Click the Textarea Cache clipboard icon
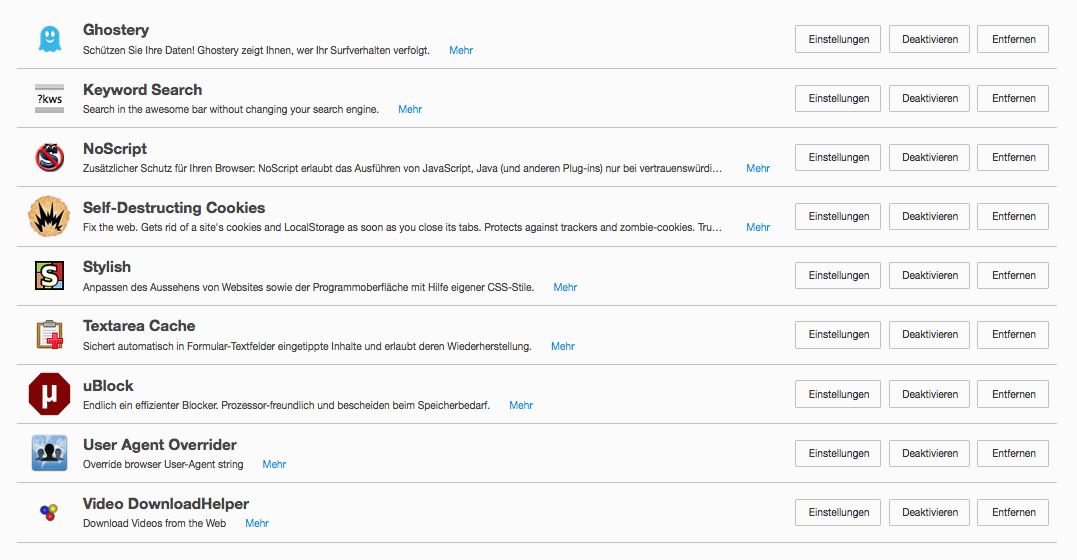Screen dimensions: 1077x560 [x=49, y=334]
